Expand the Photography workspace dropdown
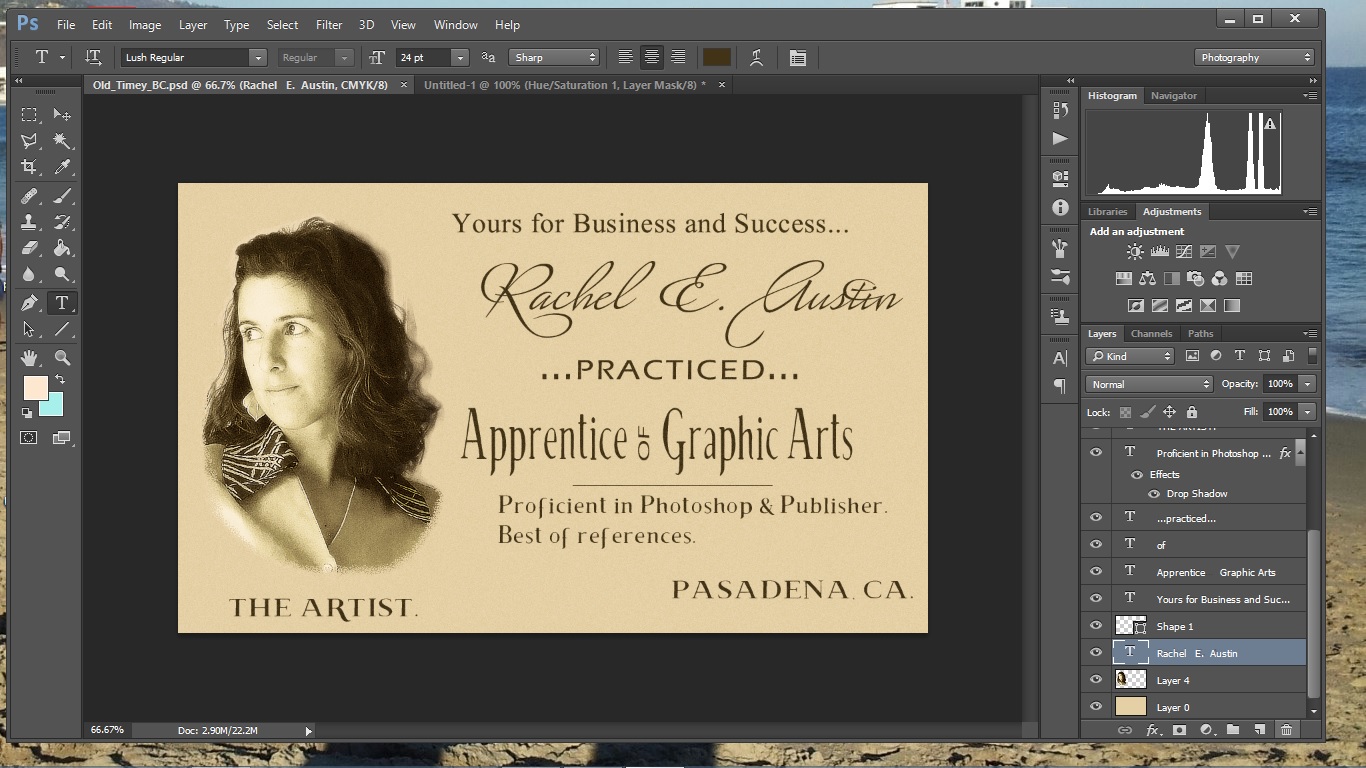The width and height of the screenshot is (1366, 768). point(1254,58)
